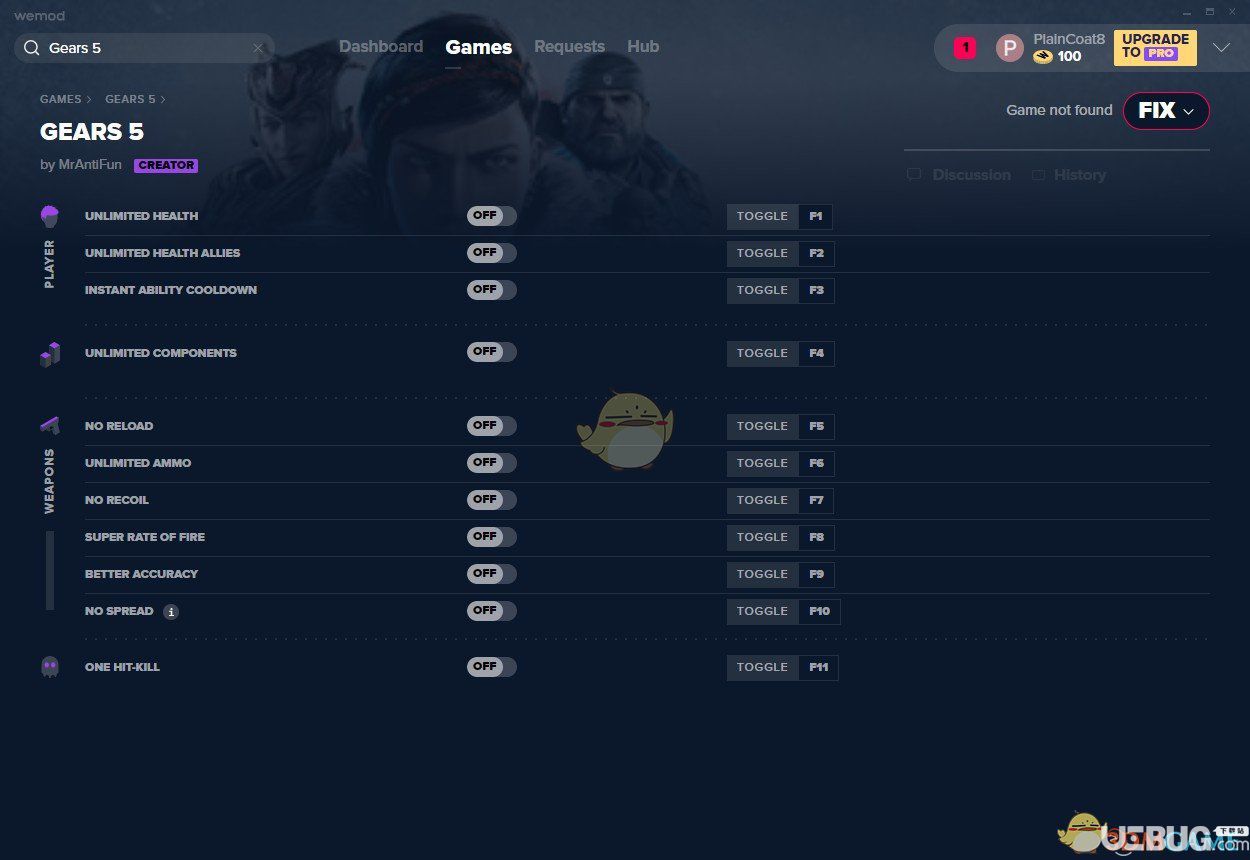Switch to the History tab
The width and height of the screenshot is (1250, 860).
pos(1079,175)
